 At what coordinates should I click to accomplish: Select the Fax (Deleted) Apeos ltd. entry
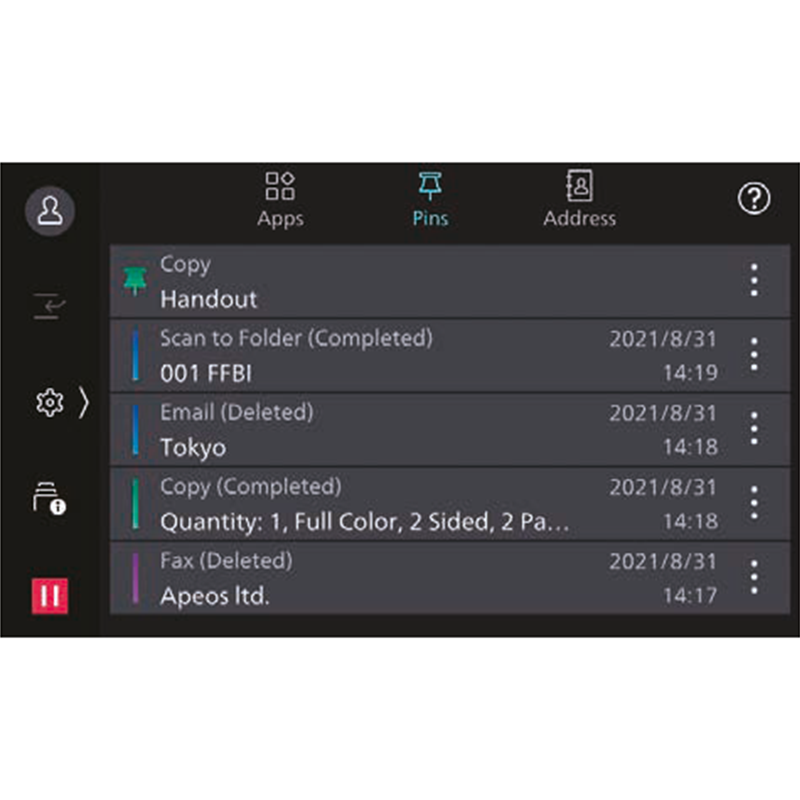pos(450,578)
